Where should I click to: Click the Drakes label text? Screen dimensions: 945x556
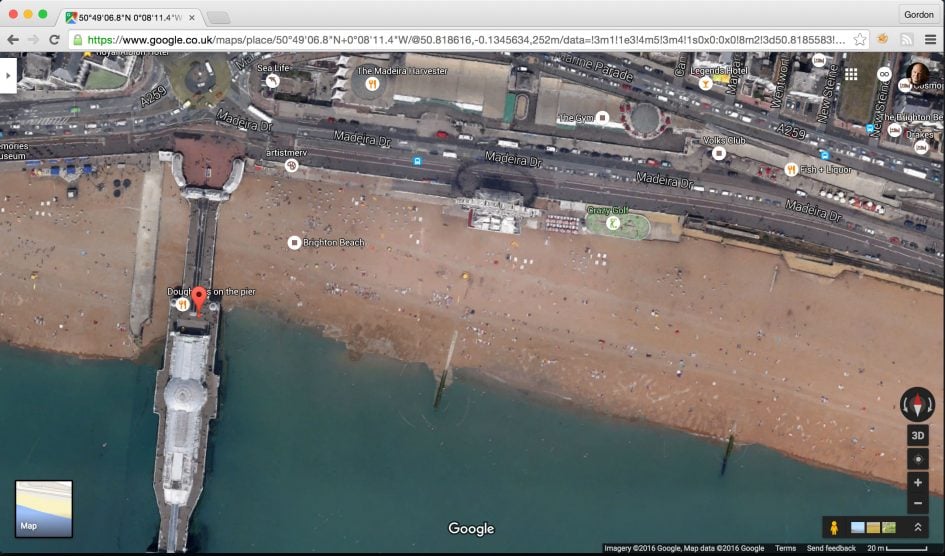pos(920,135)
